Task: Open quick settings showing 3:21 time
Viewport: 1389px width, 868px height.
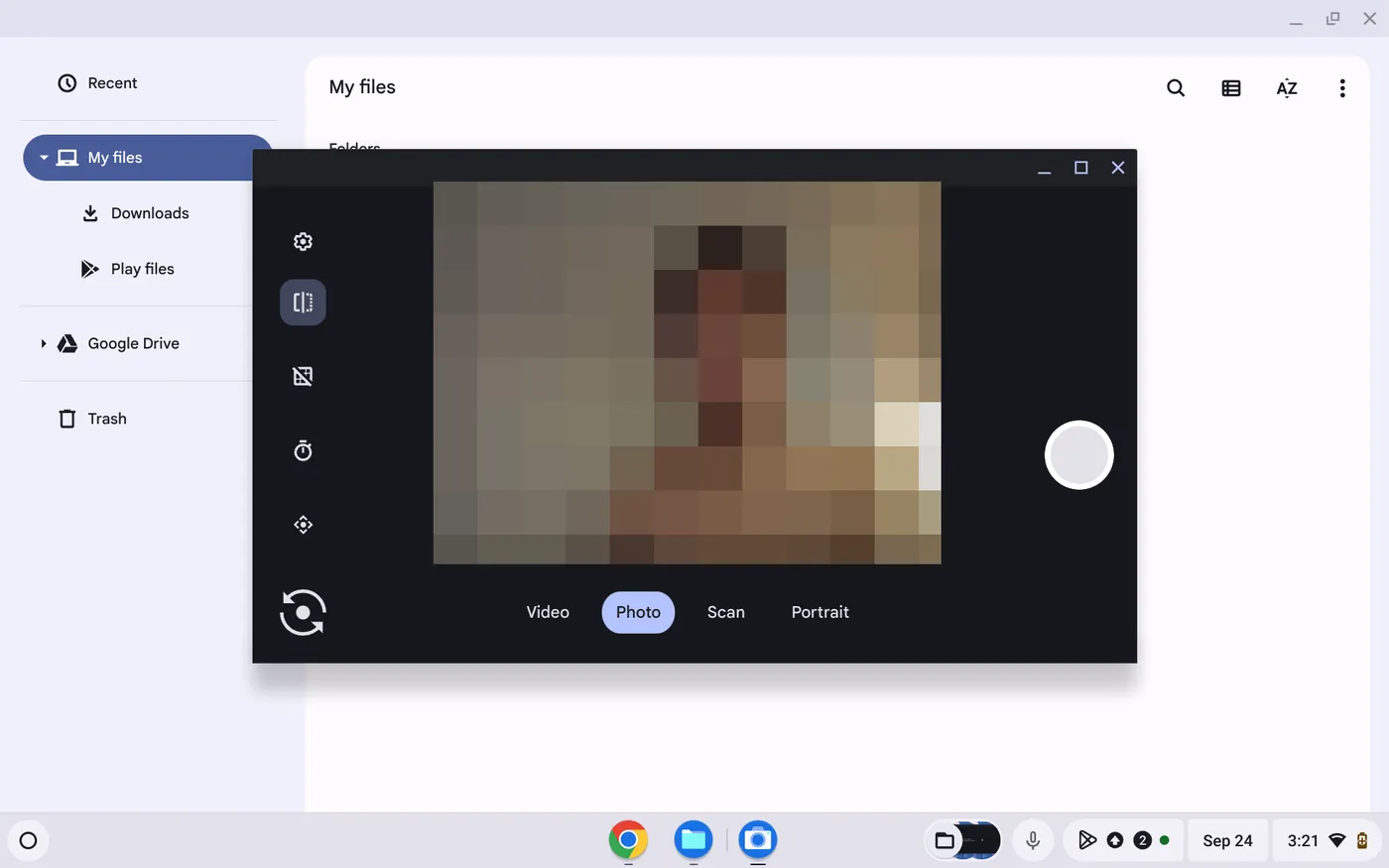Action: [x=1327, y=840]
